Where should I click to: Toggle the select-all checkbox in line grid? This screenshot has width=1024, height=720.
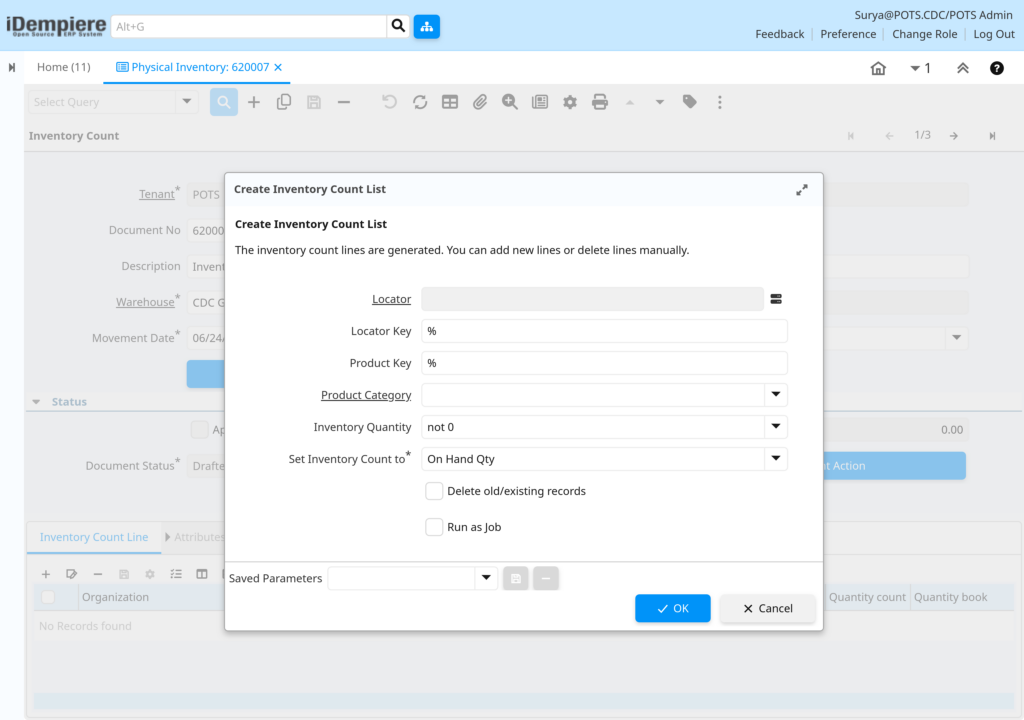click(48, 597)
